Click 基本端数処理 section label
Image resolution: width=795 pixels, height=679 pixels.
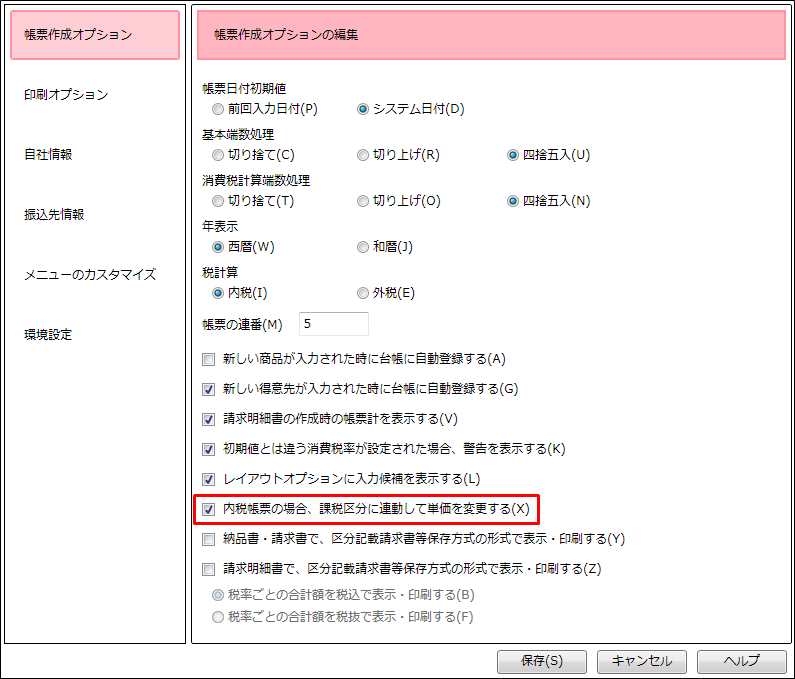(238, 135)
